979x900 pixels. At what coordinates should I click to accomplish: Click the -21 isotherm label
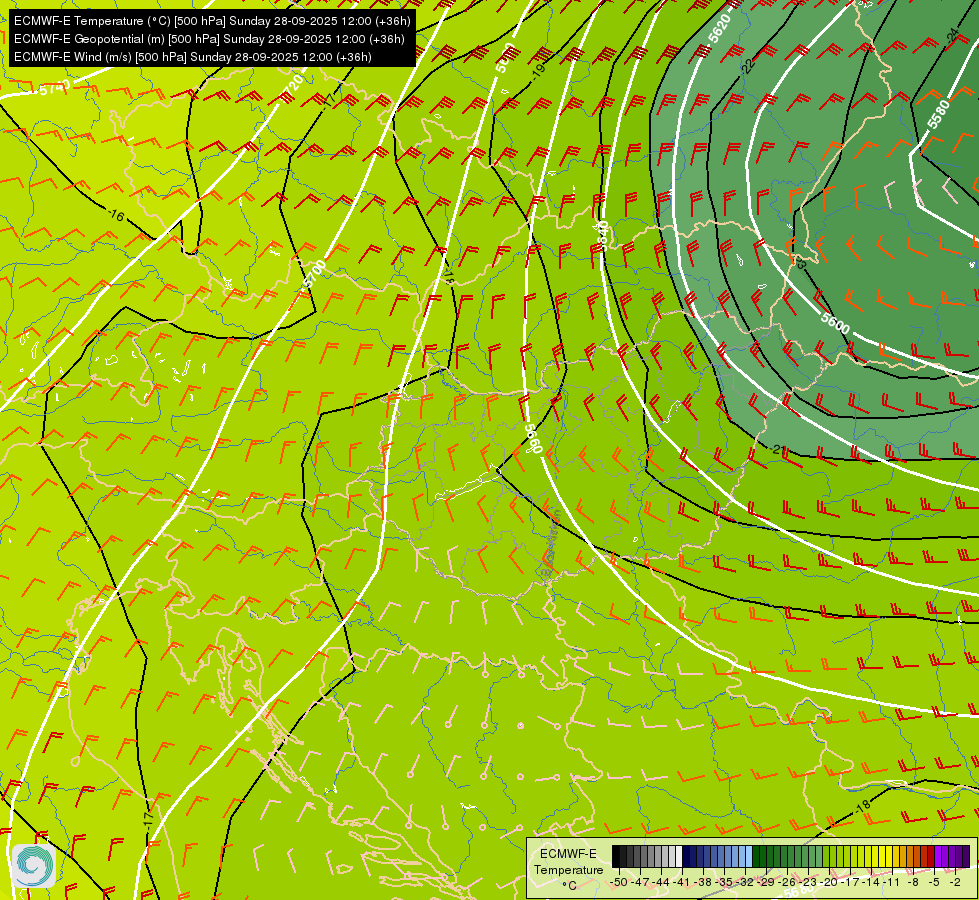(777, 449)
